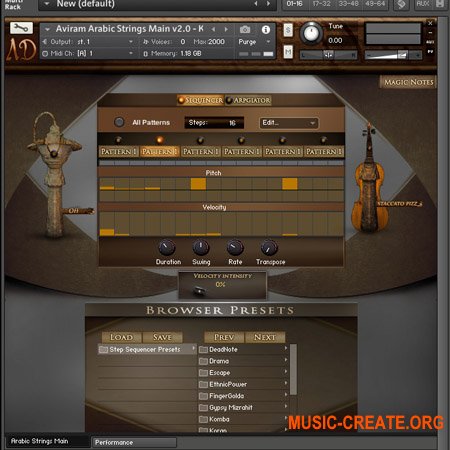The image size is (450, 450).
Task: Click the camera snapshot icon
Action: [x=245, y=30]
